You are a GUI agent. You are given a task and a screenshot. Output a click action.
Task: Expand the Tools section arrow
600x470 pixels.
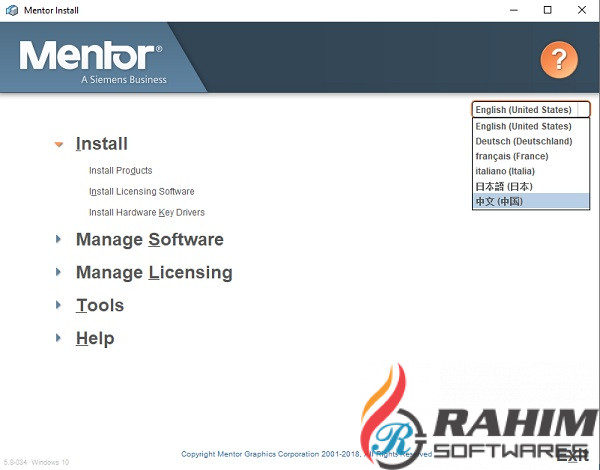(x=58, y=305)
